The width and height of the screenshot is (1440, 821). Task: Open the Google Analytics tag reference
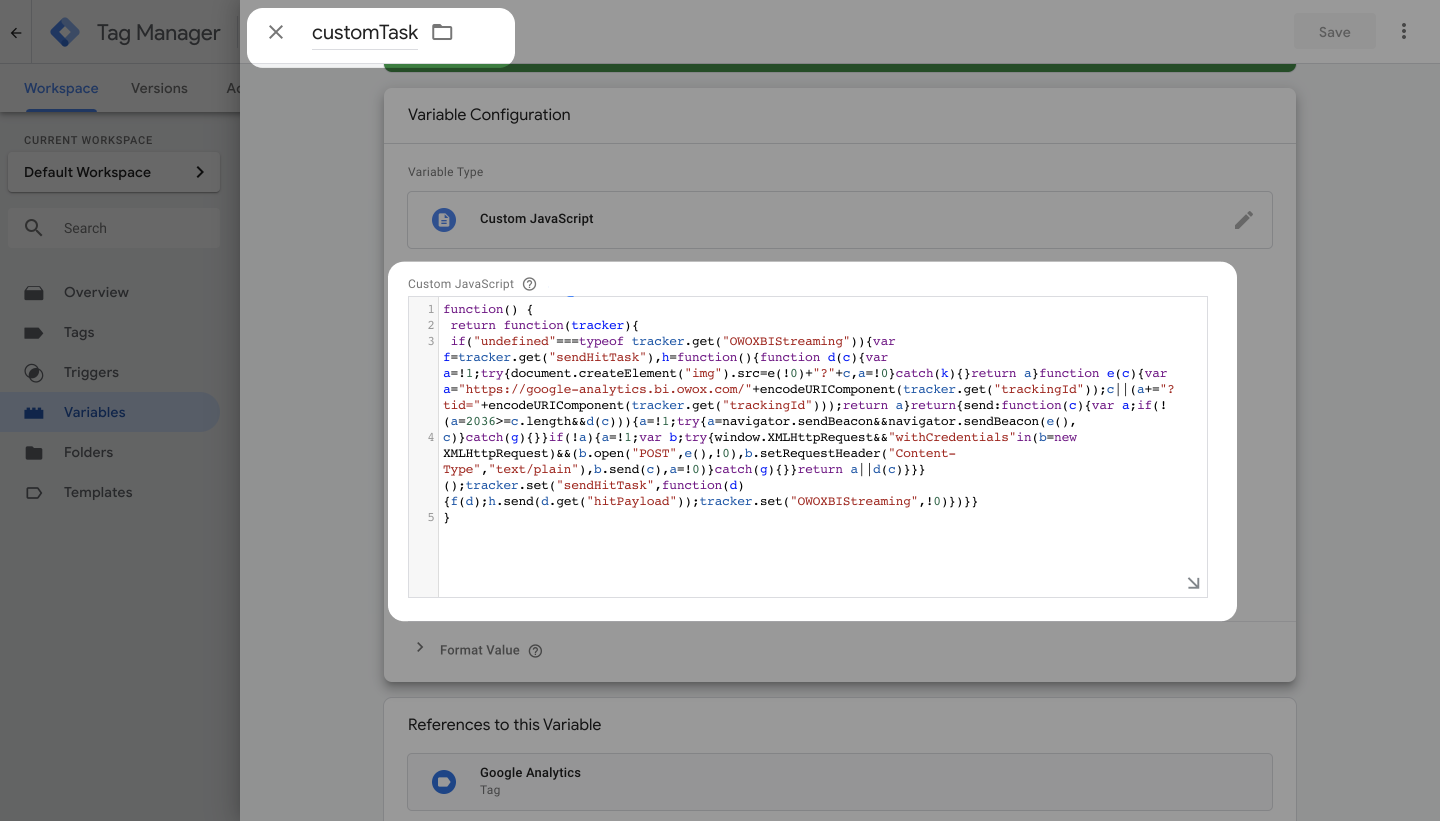840,782
